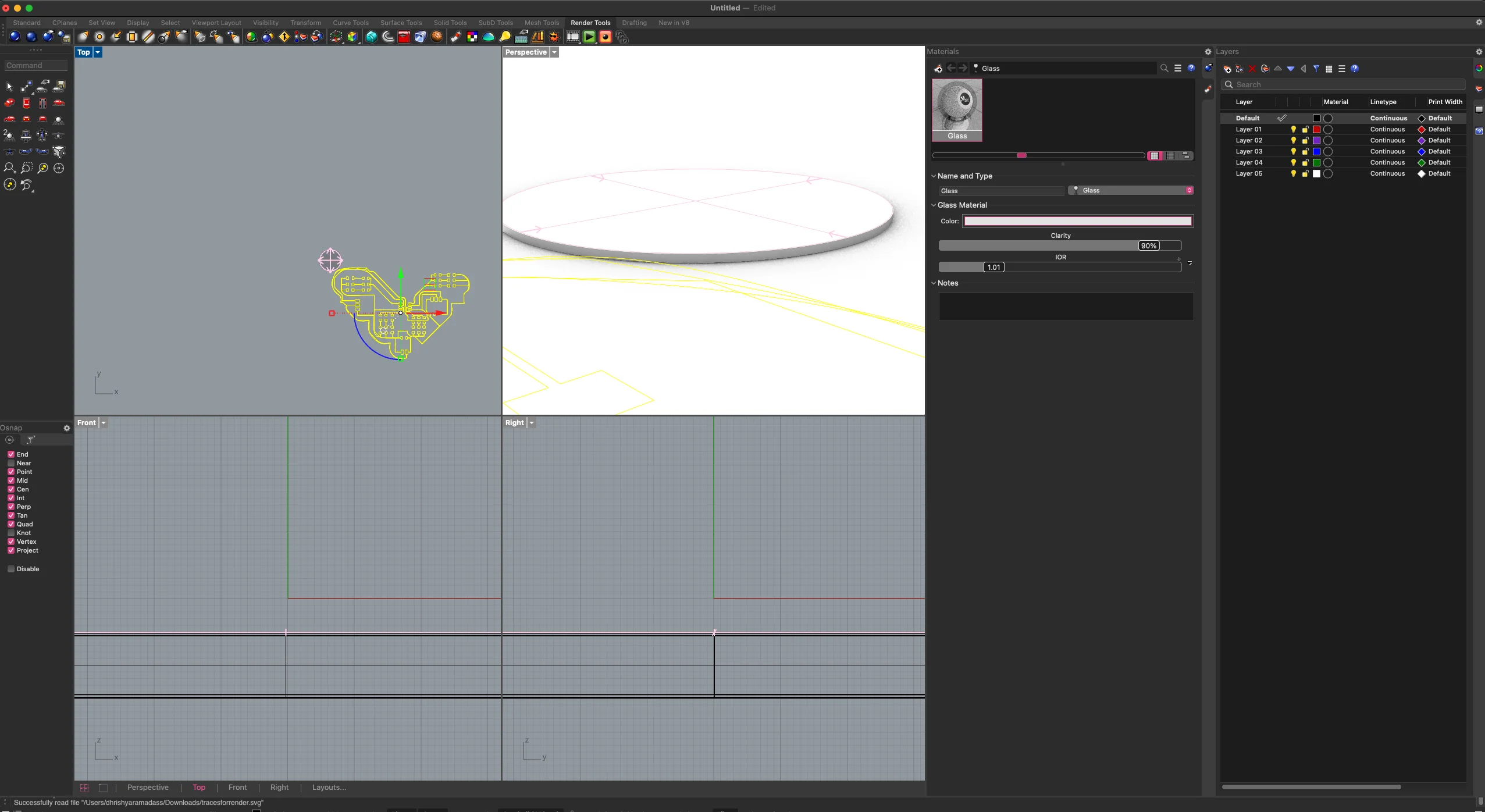
Task: Switch material thumbnails to list view
Action: (x=1170, y=155)
